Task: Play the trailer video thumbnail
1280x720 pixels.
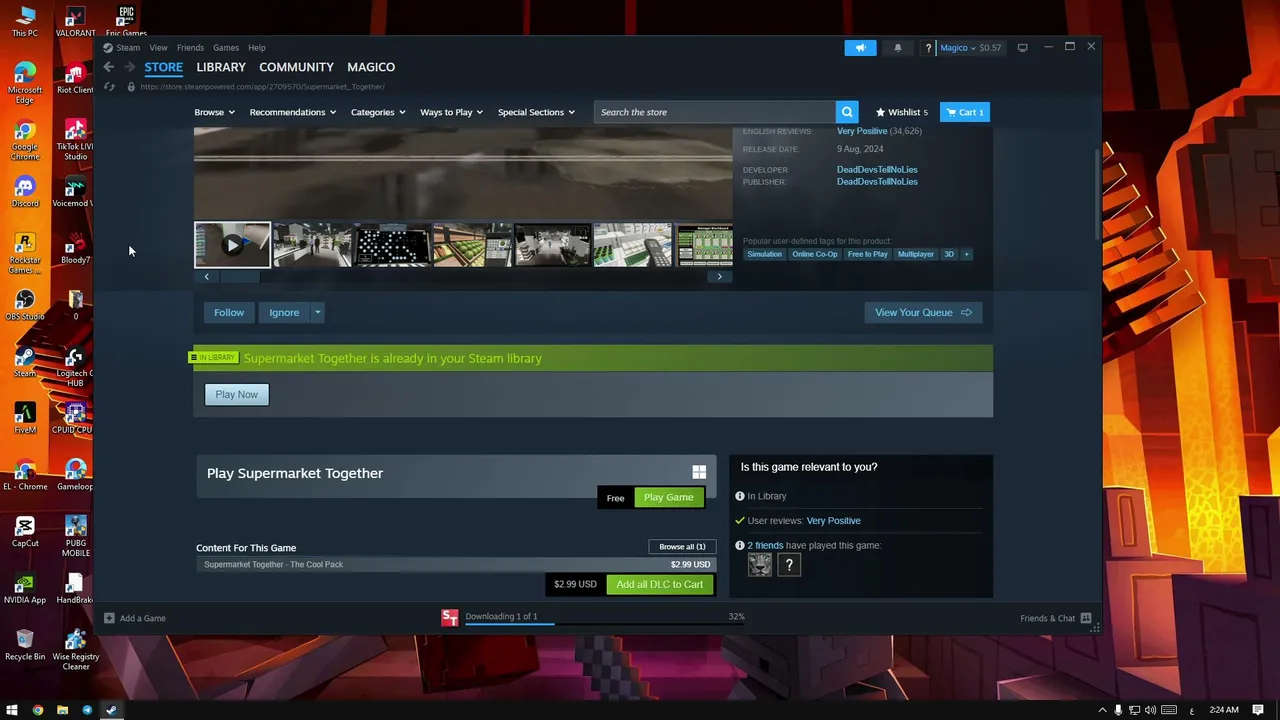Action: point(232,245)
